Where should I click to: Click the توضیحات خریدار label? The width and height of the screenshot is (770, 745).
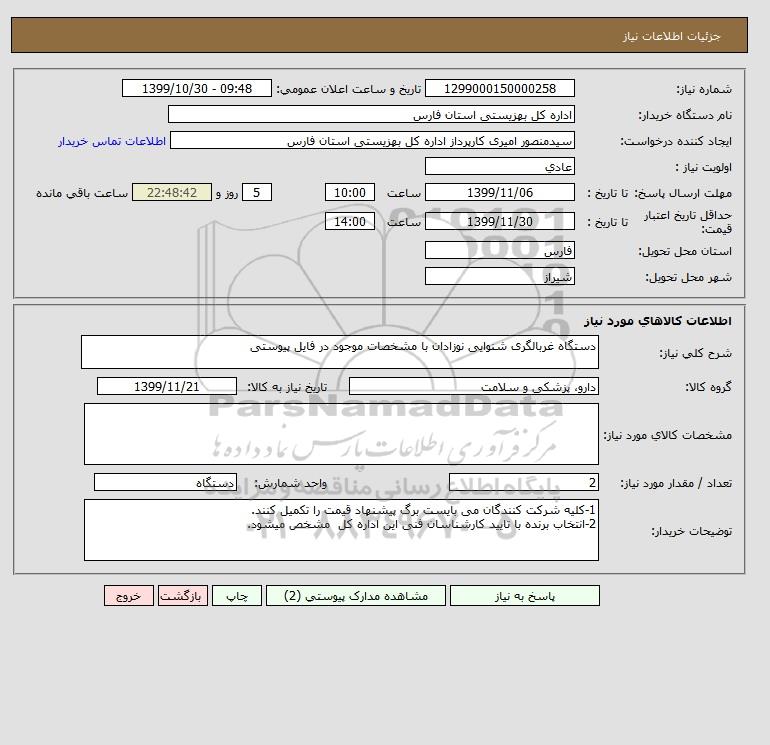point(691,531)
